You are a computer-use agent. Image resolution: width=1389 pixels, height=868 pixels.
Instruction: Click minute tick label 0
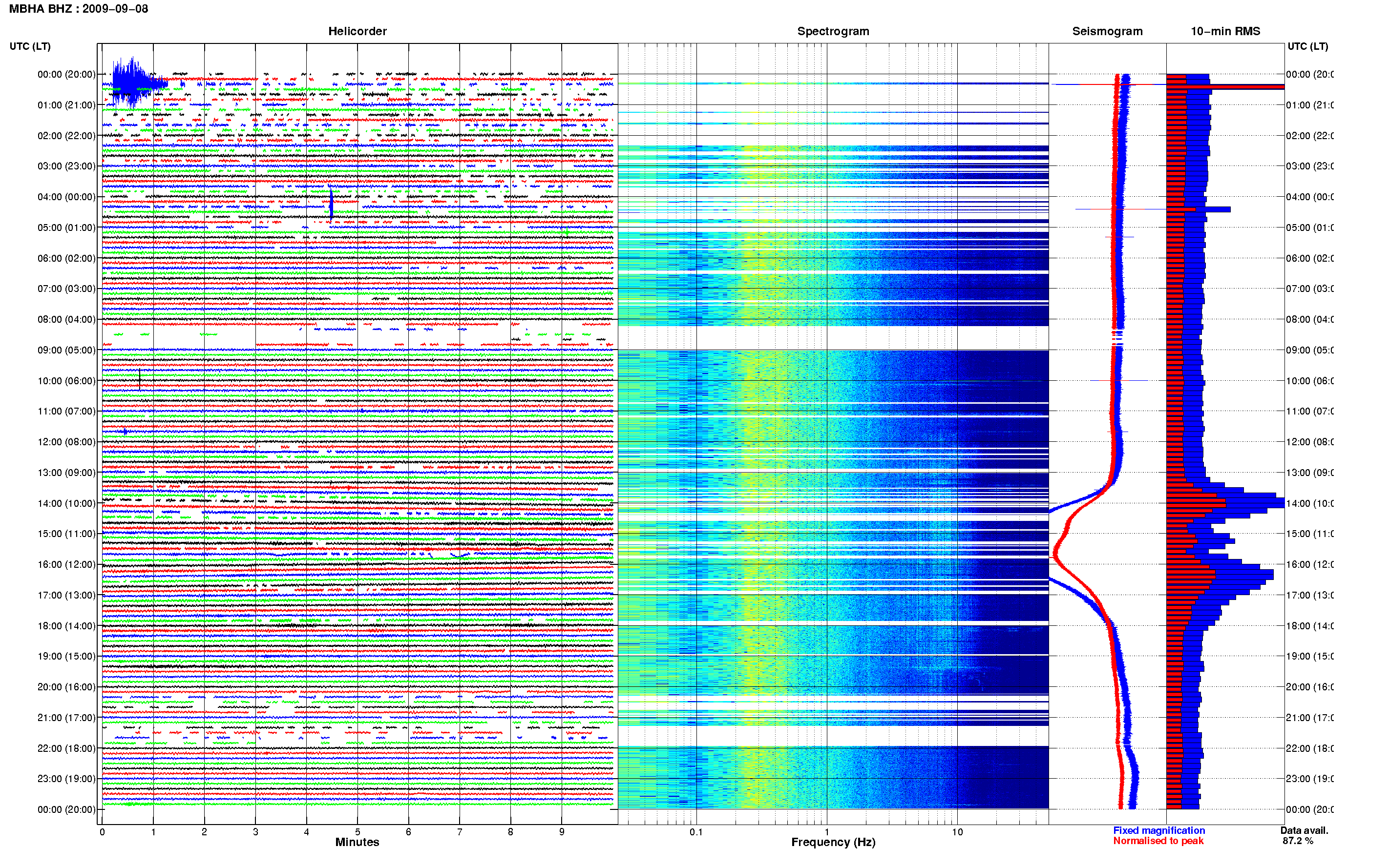102,832
